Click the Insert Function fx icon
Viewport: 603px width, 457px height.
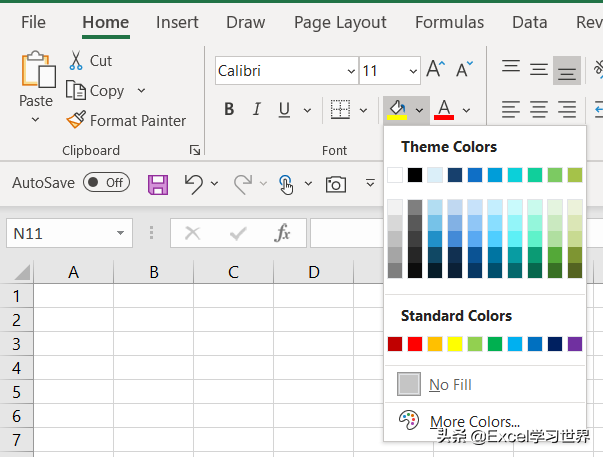(x=282, y=233)
